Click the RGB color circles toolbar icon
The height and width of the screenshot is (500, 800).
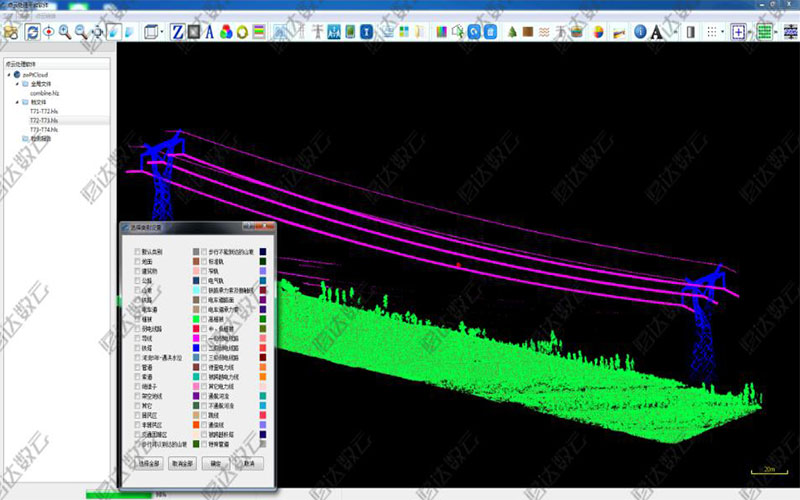226,31
